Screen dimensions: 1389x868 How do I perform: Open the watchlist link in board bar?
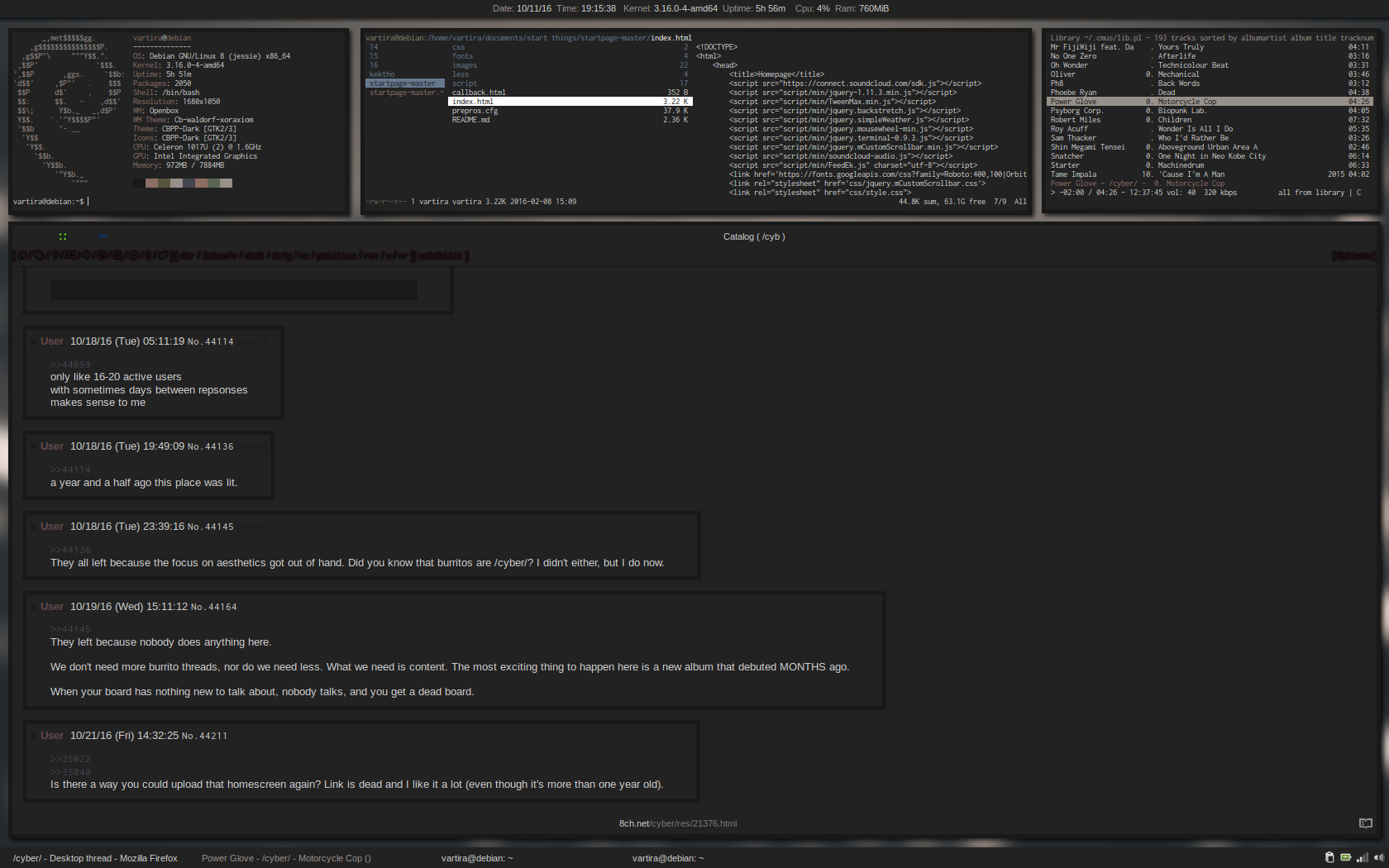click(441, 255)
